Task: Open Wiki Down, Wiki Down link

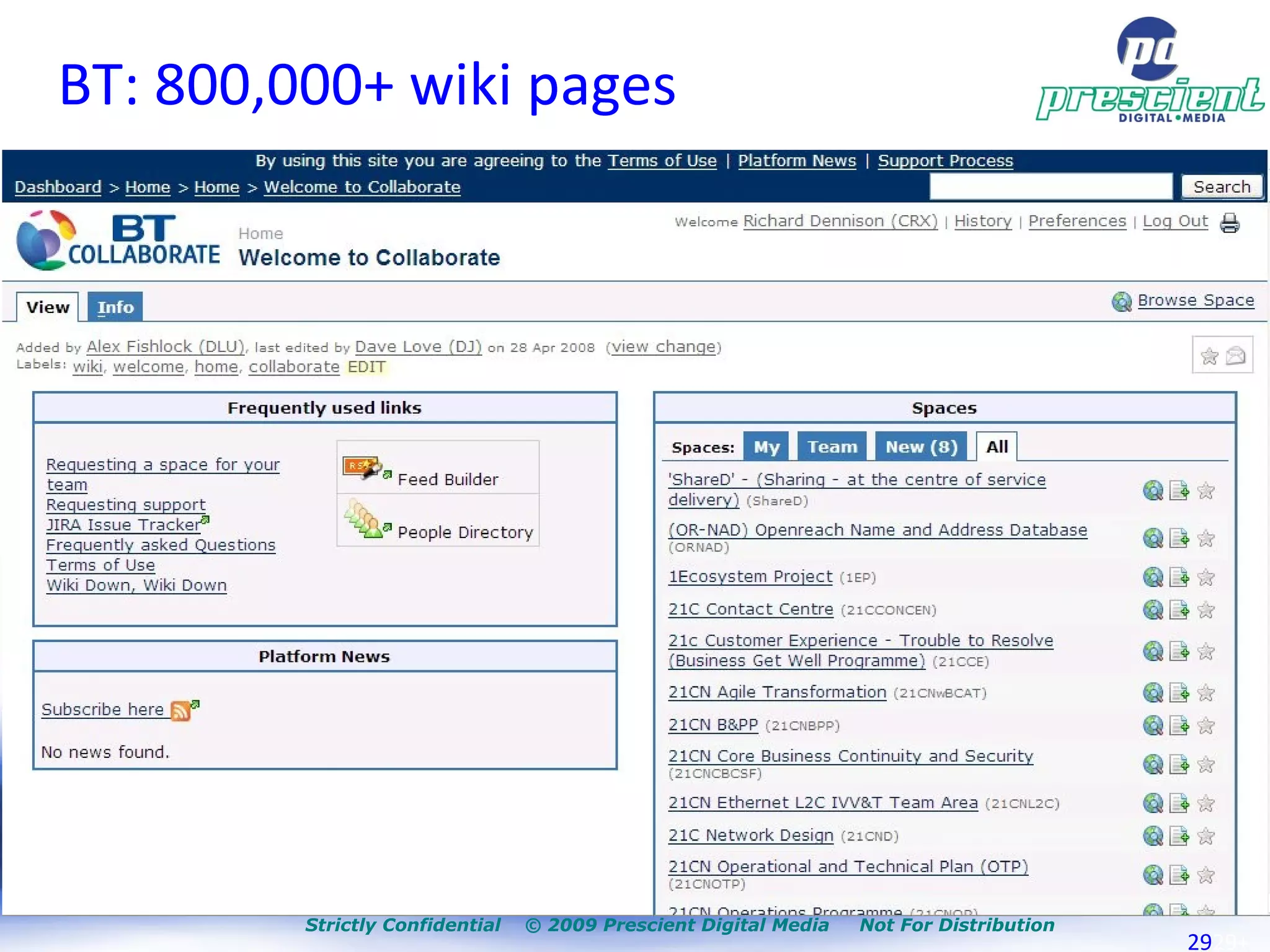Action: tap(136, 585)
